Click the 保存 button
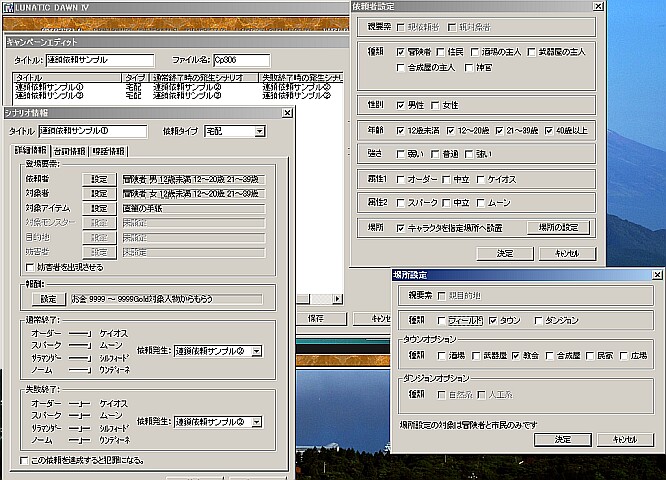This screenshot has height=480, width=666. (315, 317)
